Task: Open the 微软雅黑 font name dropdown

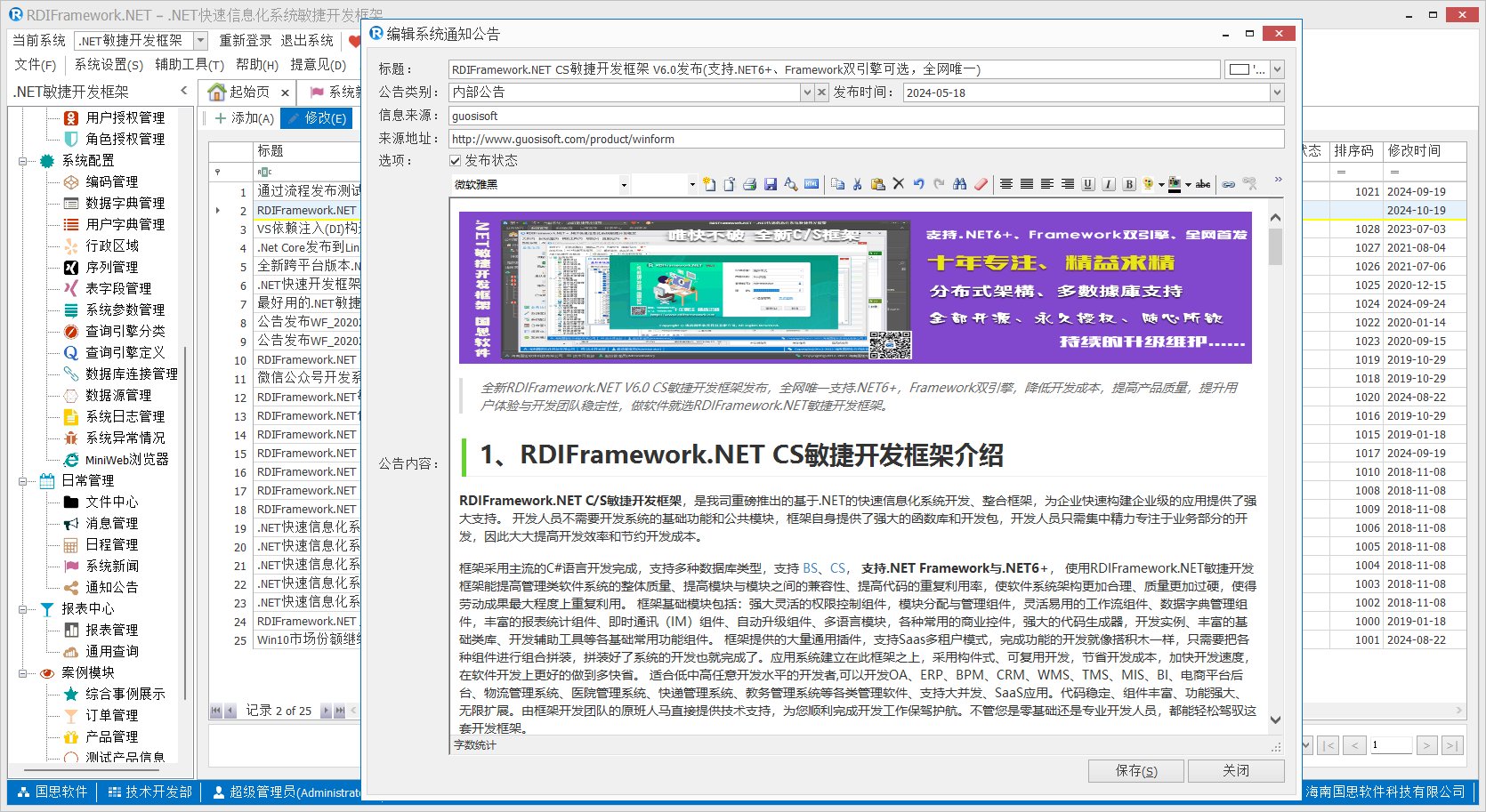Action: tap(624, 185)
